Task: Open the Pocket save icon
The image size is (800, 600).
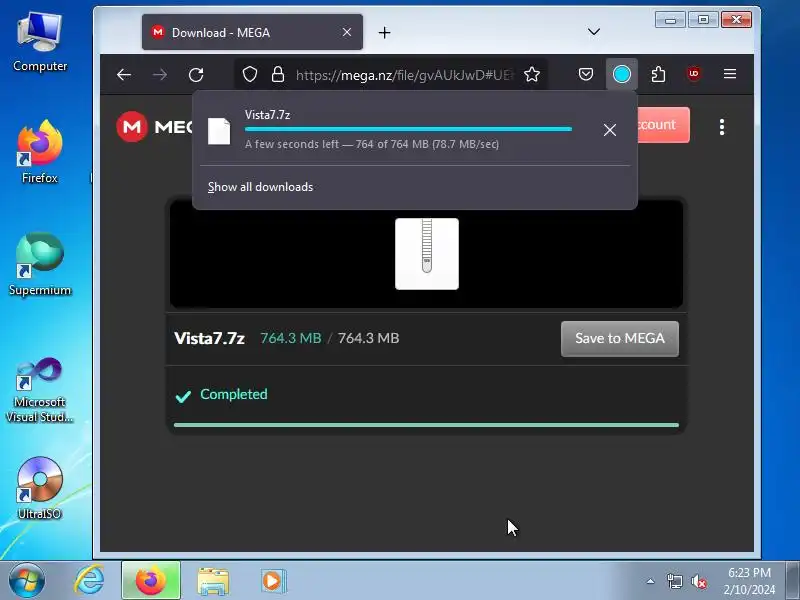Action: [x=586, y=74]
